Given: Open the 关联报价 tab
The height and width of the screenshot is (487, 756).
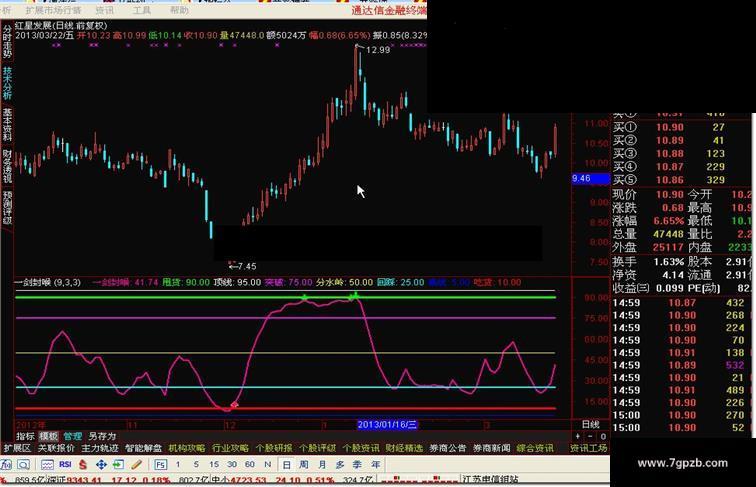Looking at the screenshot, I should click(56, 448).
